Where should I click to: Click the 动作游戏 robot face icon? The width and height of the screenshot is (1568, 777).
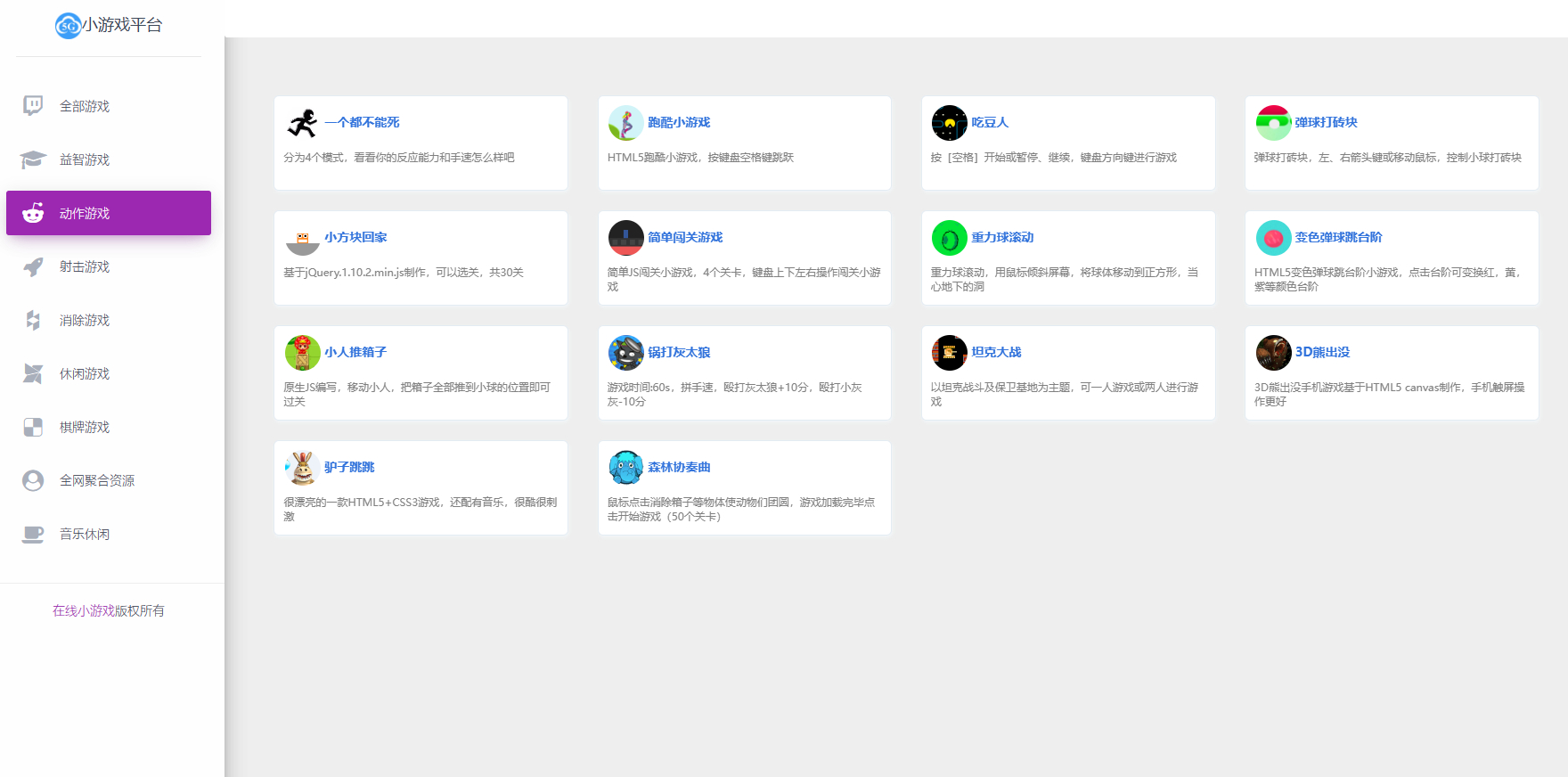(33, 213)
